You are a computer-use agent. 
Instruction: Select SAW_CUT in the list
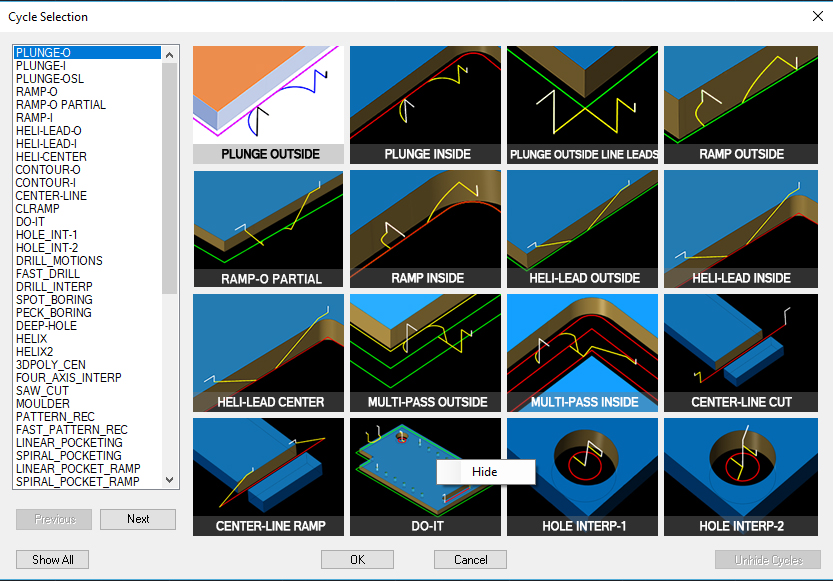coord(43,390)
